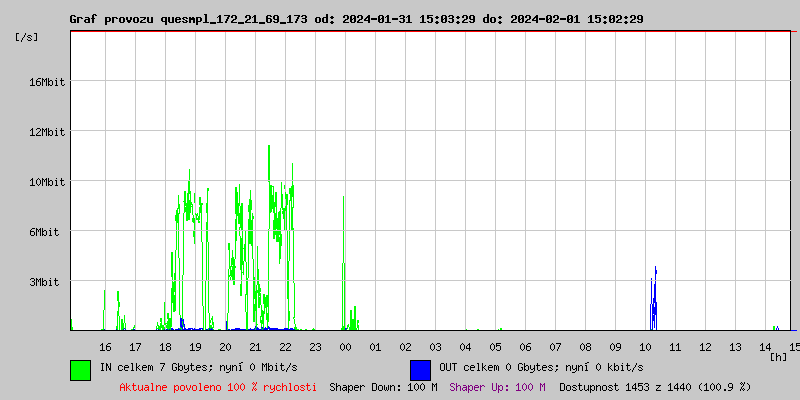Click the '[/s]' unit label on y-axis
The image size is (800, 400).
click(x=27, y=36)
